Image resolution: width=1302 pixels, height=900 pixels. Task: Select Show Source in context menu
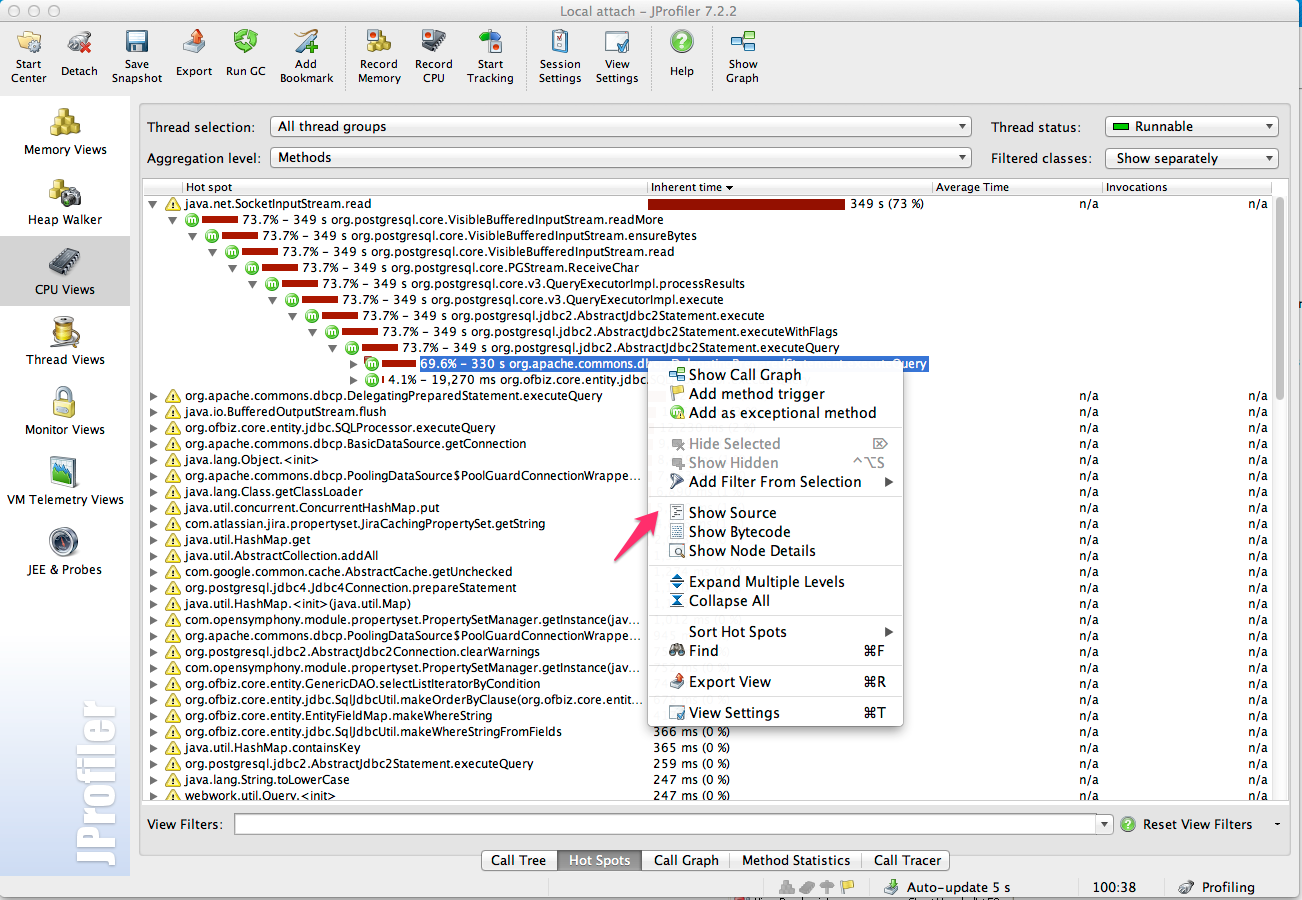775,513
